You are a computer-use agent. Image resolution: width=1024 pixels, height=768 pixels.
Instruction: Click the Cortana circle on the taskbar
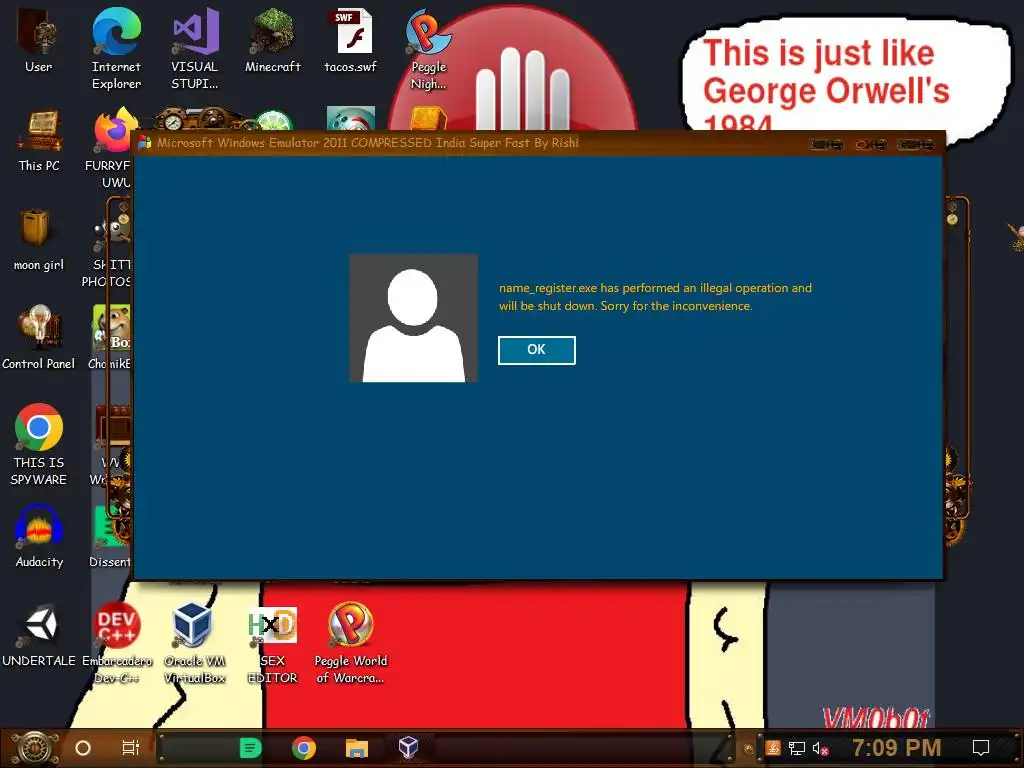[x=82, y=748]
